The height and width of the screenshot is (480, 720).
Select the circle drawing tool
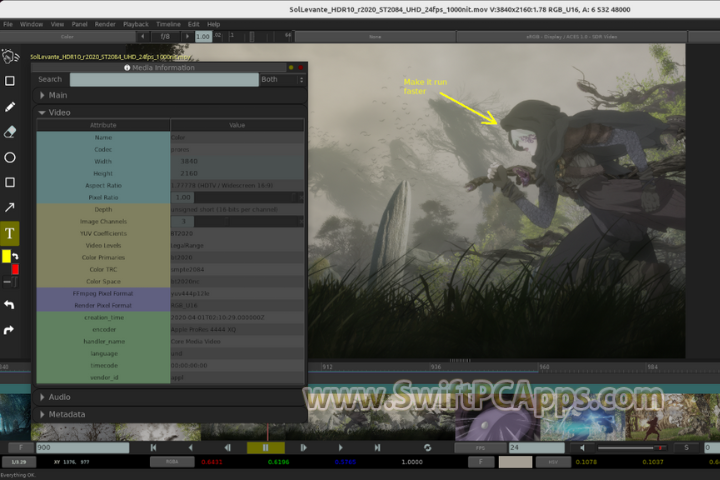click(10, 158)
